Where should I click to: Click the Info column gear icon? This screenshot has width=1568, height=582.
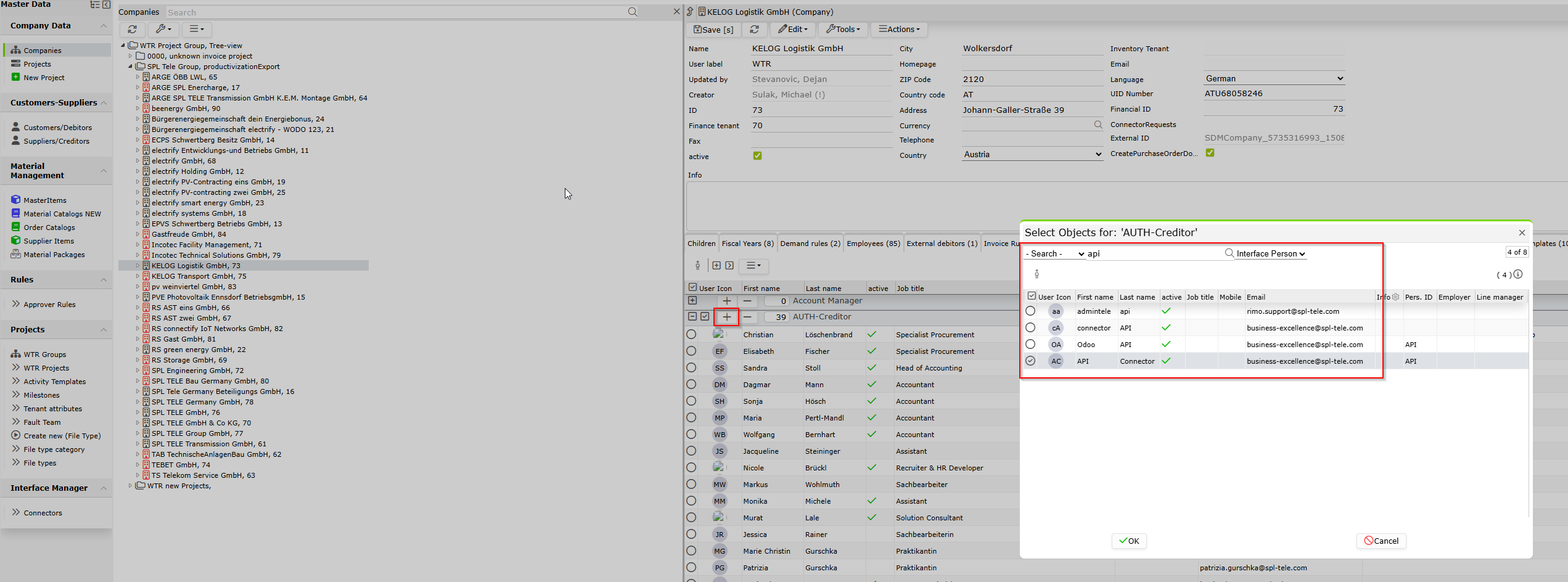click(1395, 297)
